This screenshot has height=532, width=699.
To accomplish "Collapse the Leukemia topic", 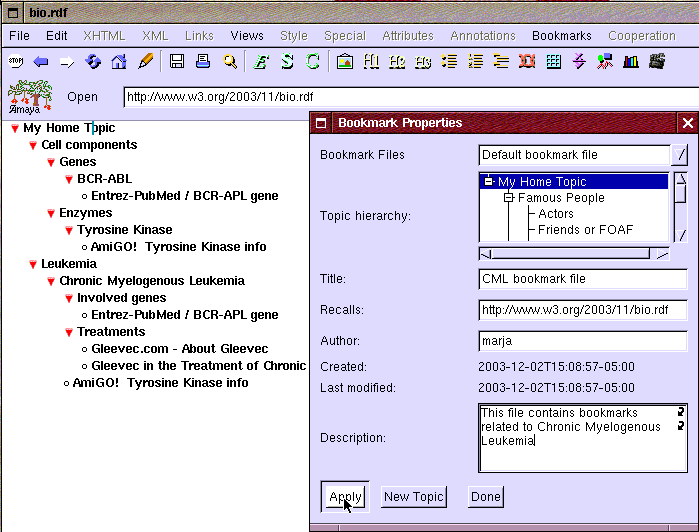I will 33,264.
